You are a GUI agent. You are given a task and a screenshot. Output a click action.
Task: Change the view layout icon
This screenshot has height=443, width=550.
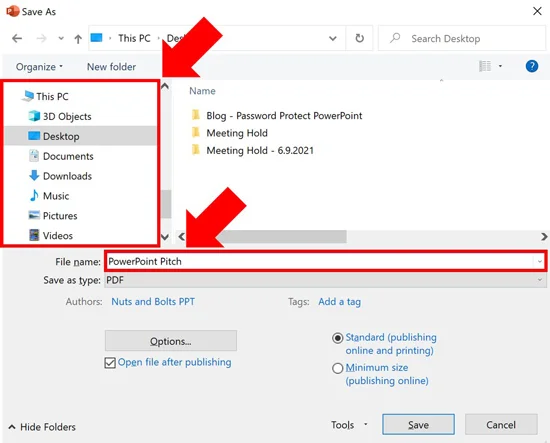[x=485, y=66]
